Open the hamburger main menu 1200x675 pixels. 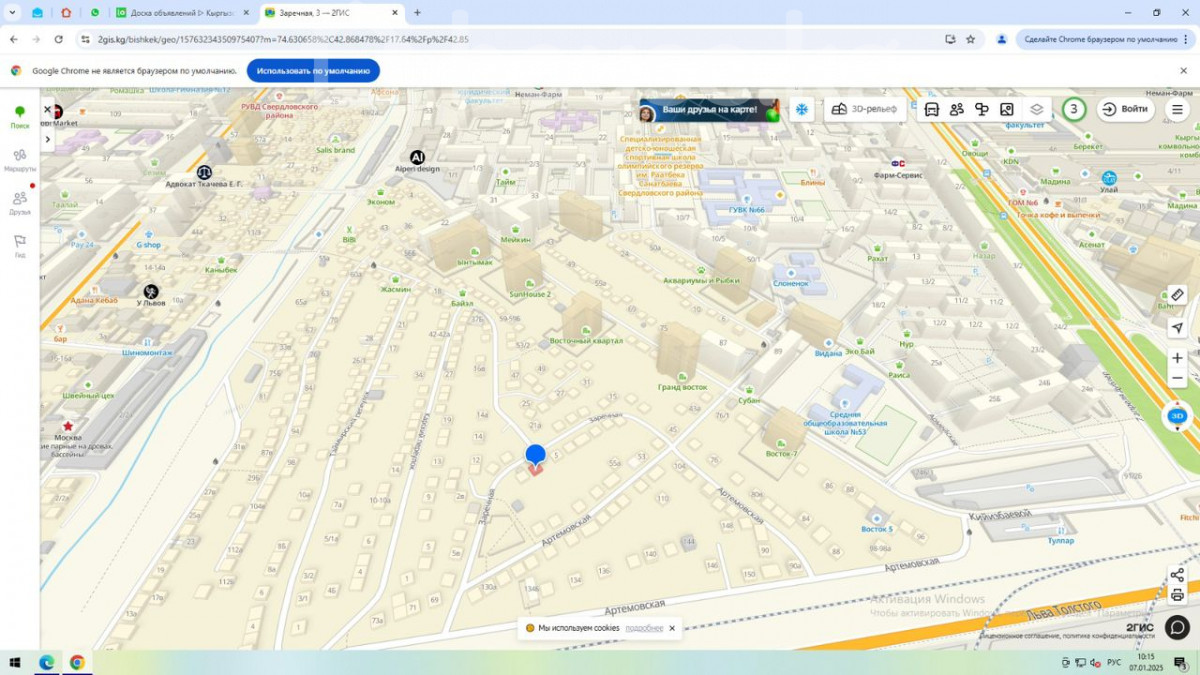pyautogui.click(x=1177, y=109)
